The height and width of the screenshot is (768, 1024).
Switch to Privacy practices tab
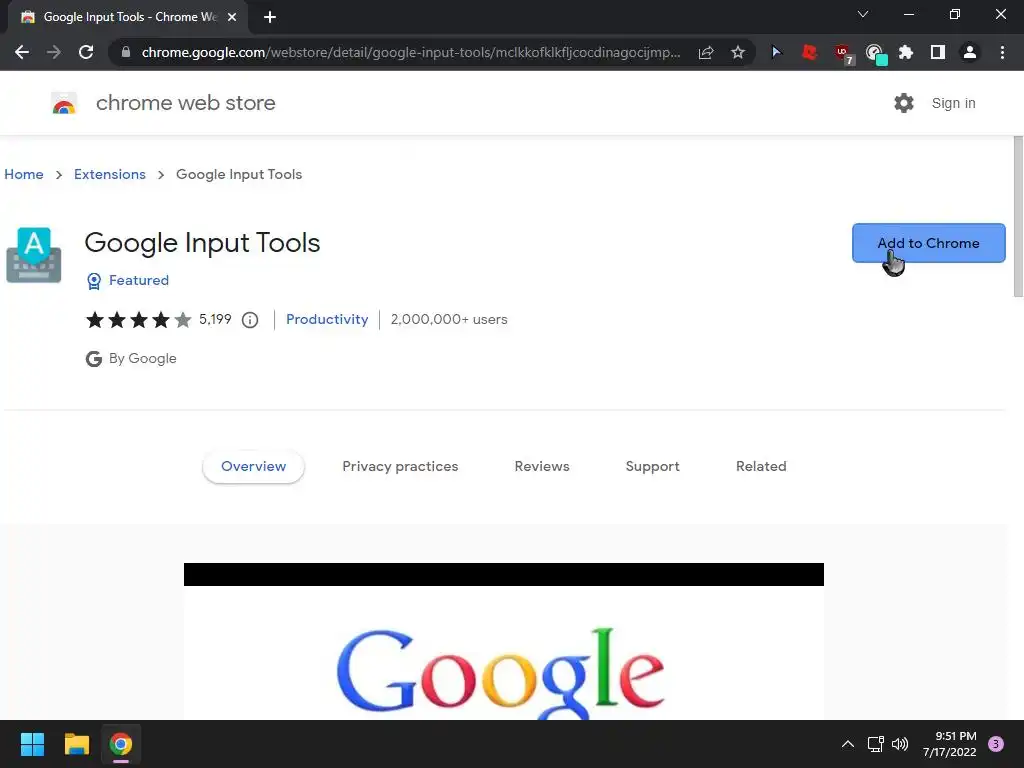pos(400,466)
